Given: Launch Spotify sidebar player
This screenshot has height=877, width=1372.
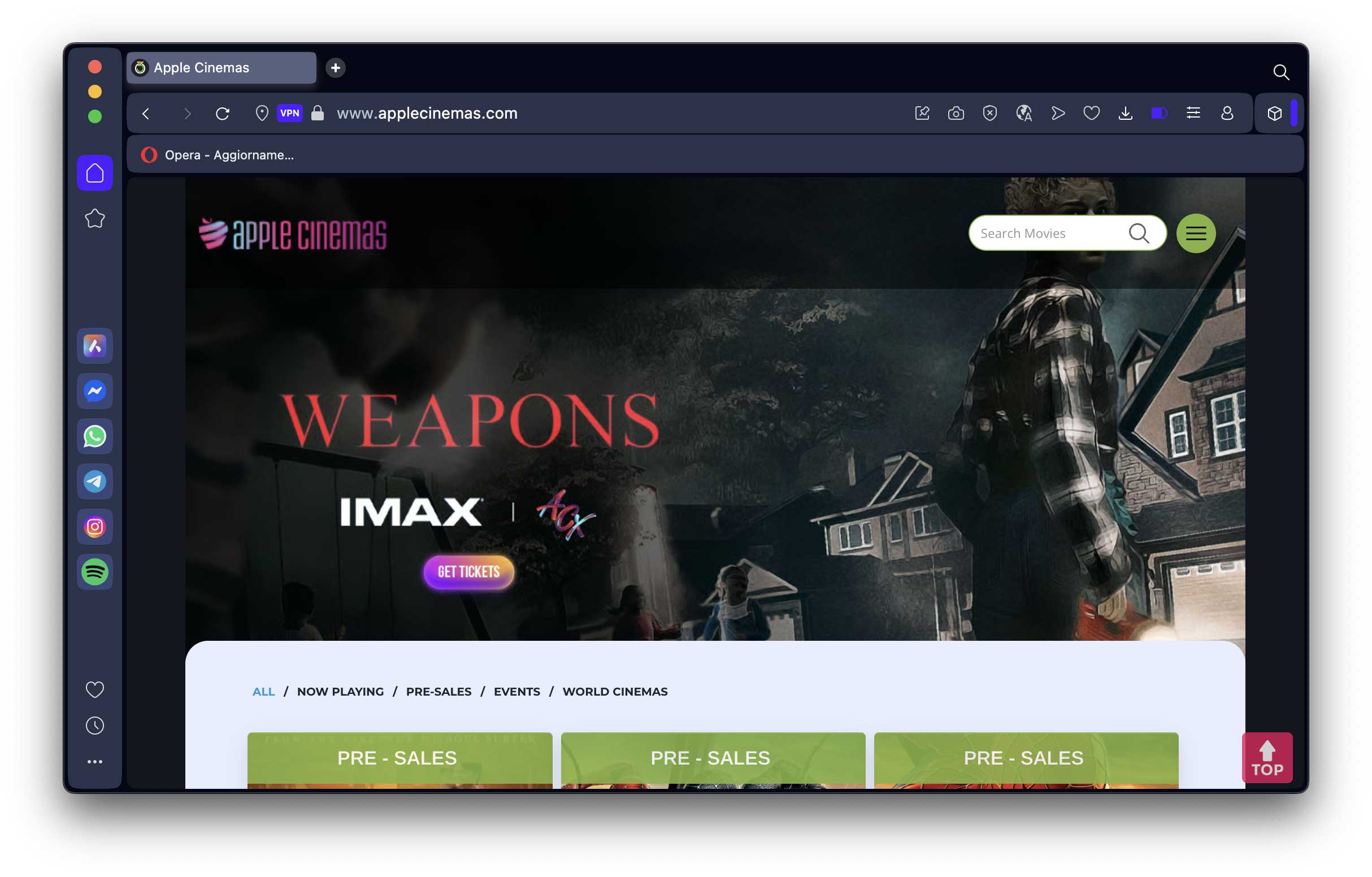Looking at the screenshot, I should 94,571.
